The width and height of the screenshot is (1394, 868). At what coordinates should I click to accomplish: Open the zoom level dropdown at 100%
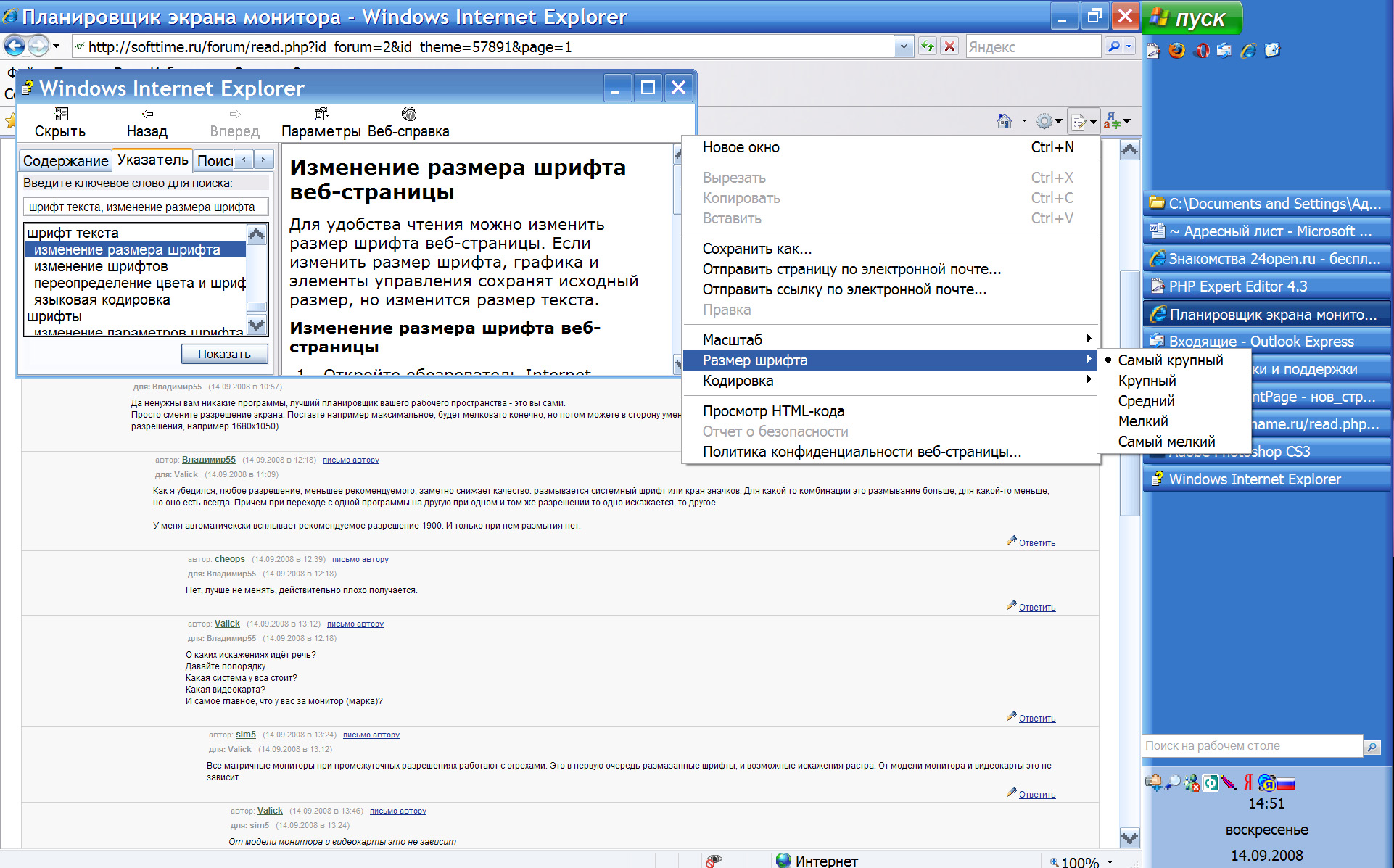pos(1110,861)
